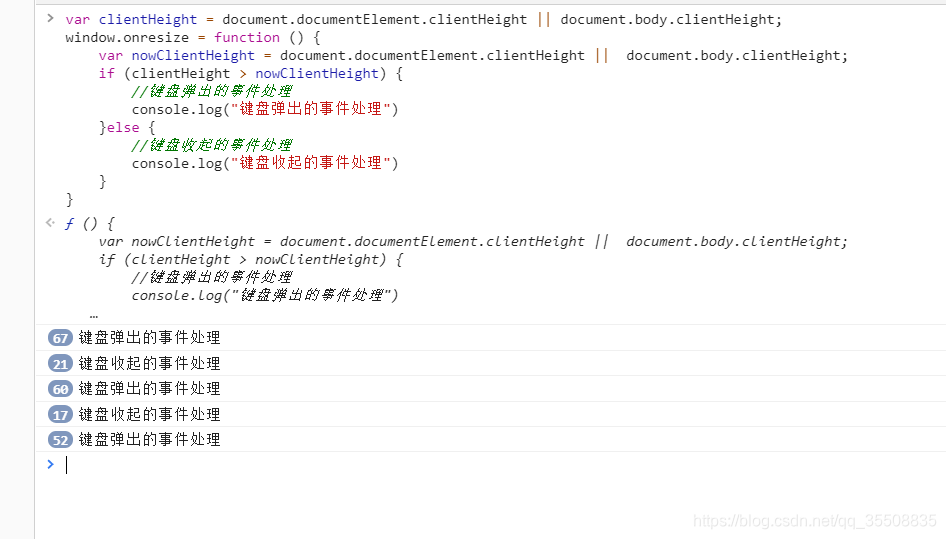Screen dimensions: 946x539
Task: Click the italic var nowClientHeight line in output
Action: pyautogui.click(x=473, y=241)
